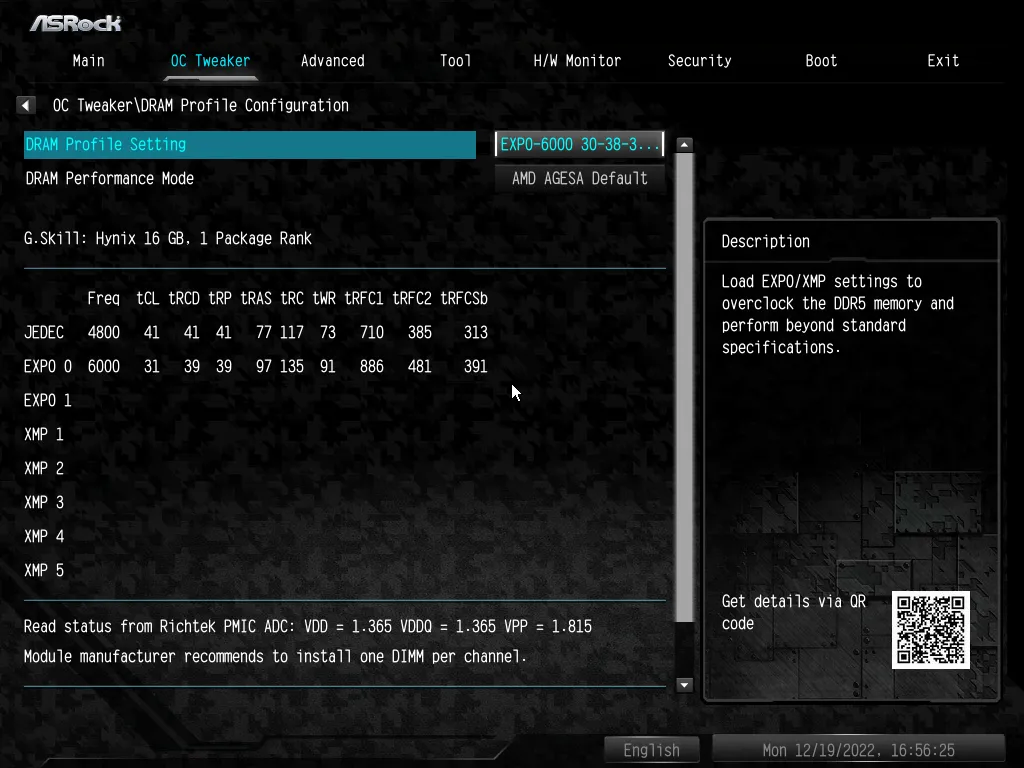Image resolution: width=1024 pixels, height=768 pixels.
Task: Click the XMP 3 row label
Action: click(x=44, y=502)
